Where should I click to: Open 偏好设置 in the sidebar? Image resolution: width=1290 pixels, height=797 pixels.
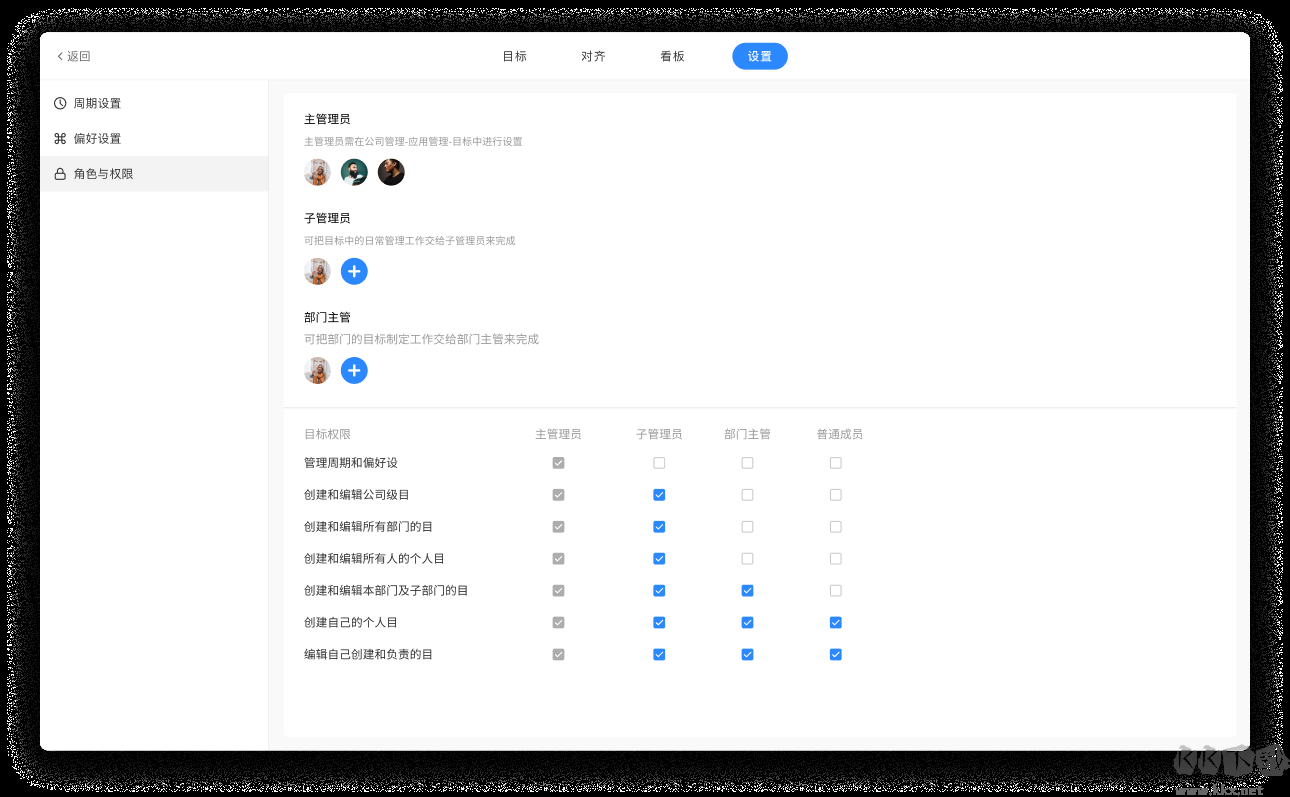click(x=154, y=139)
